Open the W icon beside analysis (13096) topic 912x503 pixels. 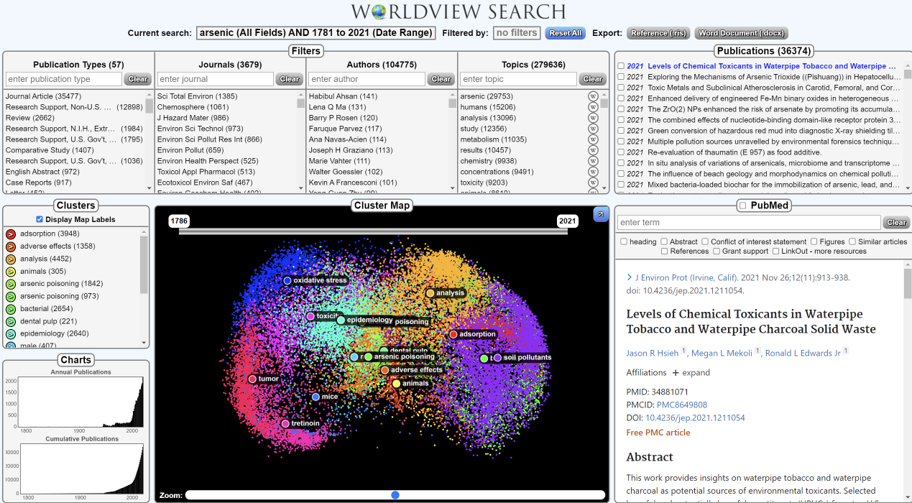click(593, 118)
